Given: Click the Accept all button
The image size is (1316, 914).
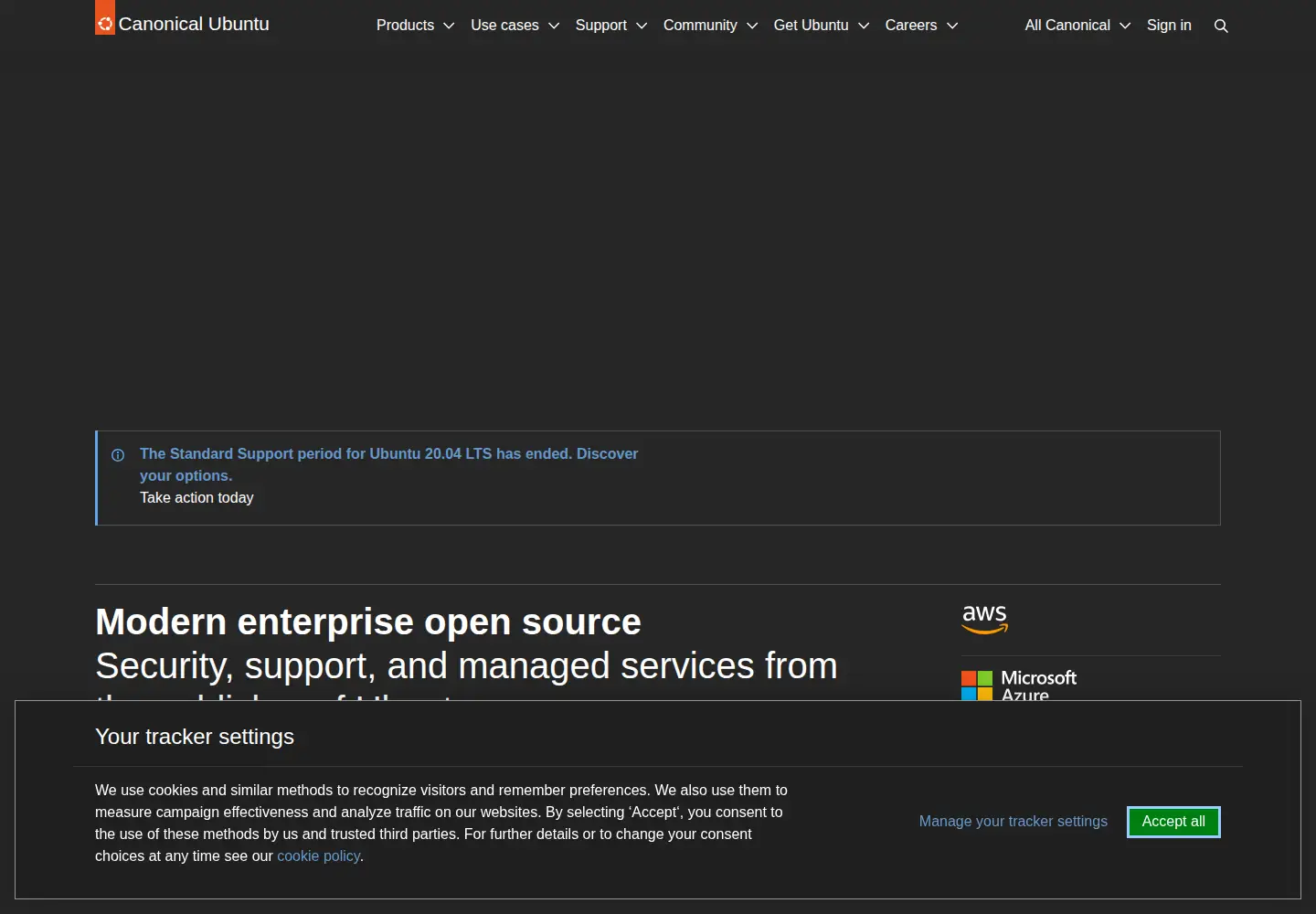Looking at the screenshot, I should 1173,822.
